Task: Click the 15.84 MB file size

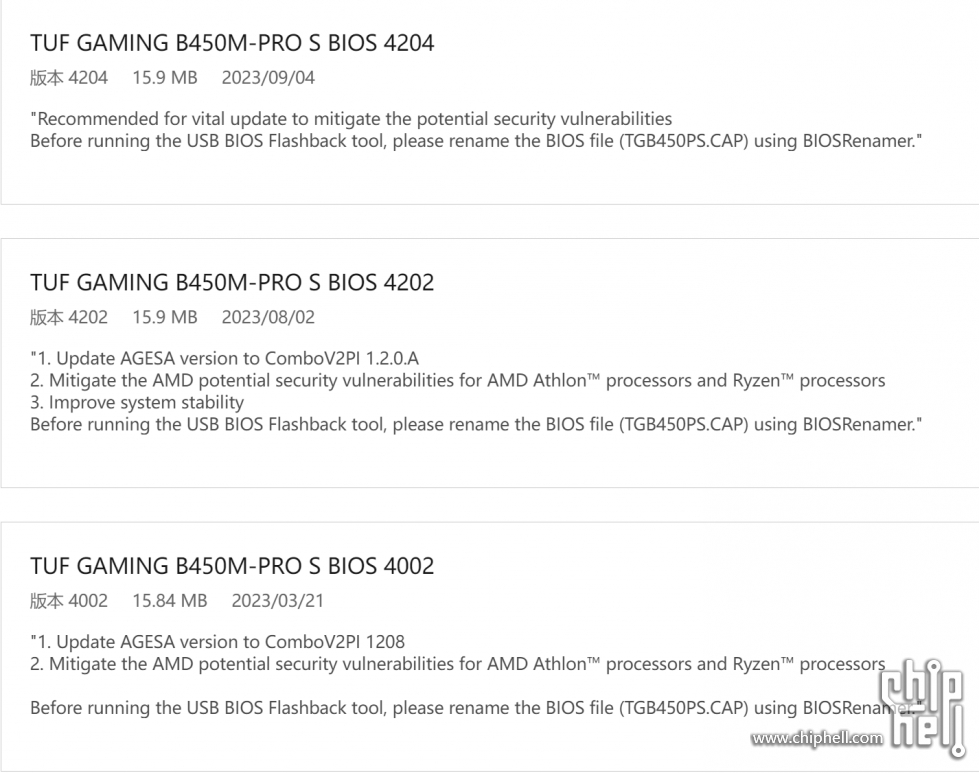Action: [170, 601]
